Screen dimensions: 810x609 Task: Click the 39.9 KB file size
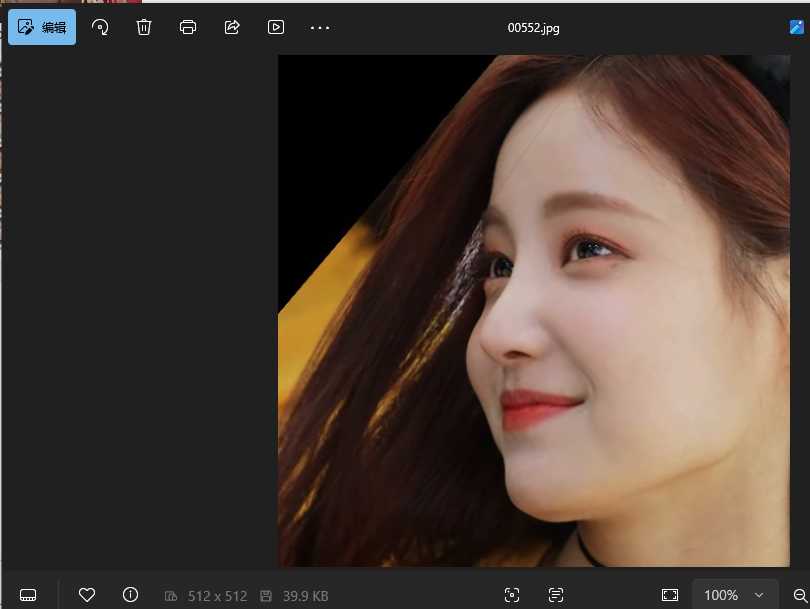pos(305,596)
